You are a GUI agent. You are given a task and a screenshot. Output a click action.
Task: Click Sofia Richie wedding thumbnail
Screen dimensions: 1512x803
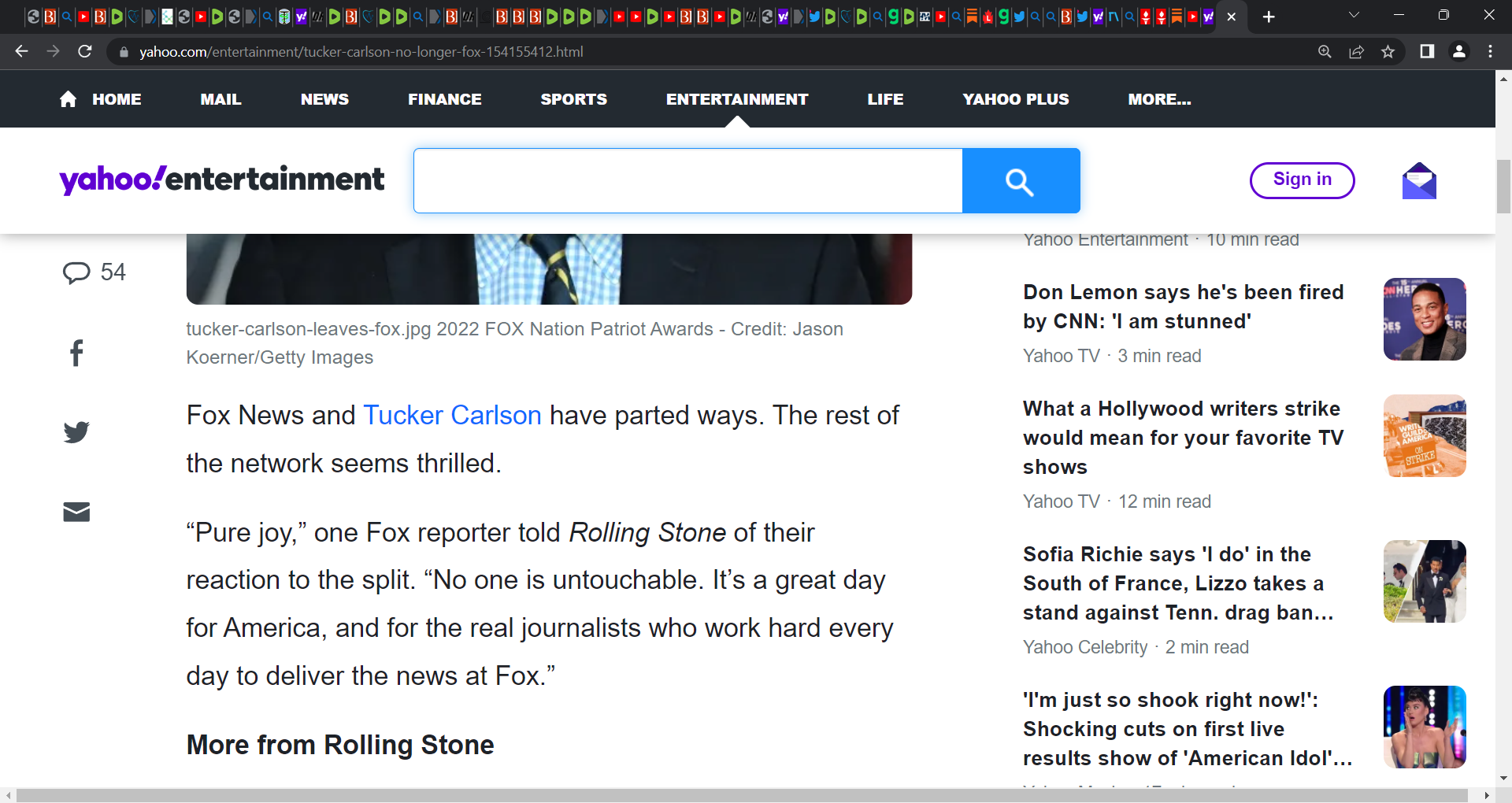[x=1425, y=581]
